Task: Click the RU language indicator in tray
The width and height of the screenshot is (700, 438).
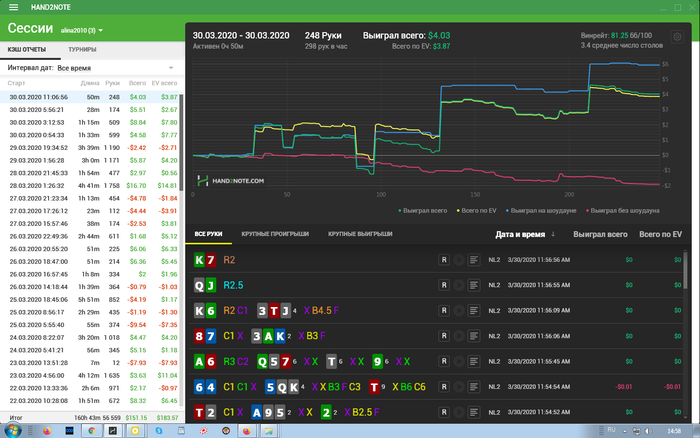Action: [x=611, y=430]
